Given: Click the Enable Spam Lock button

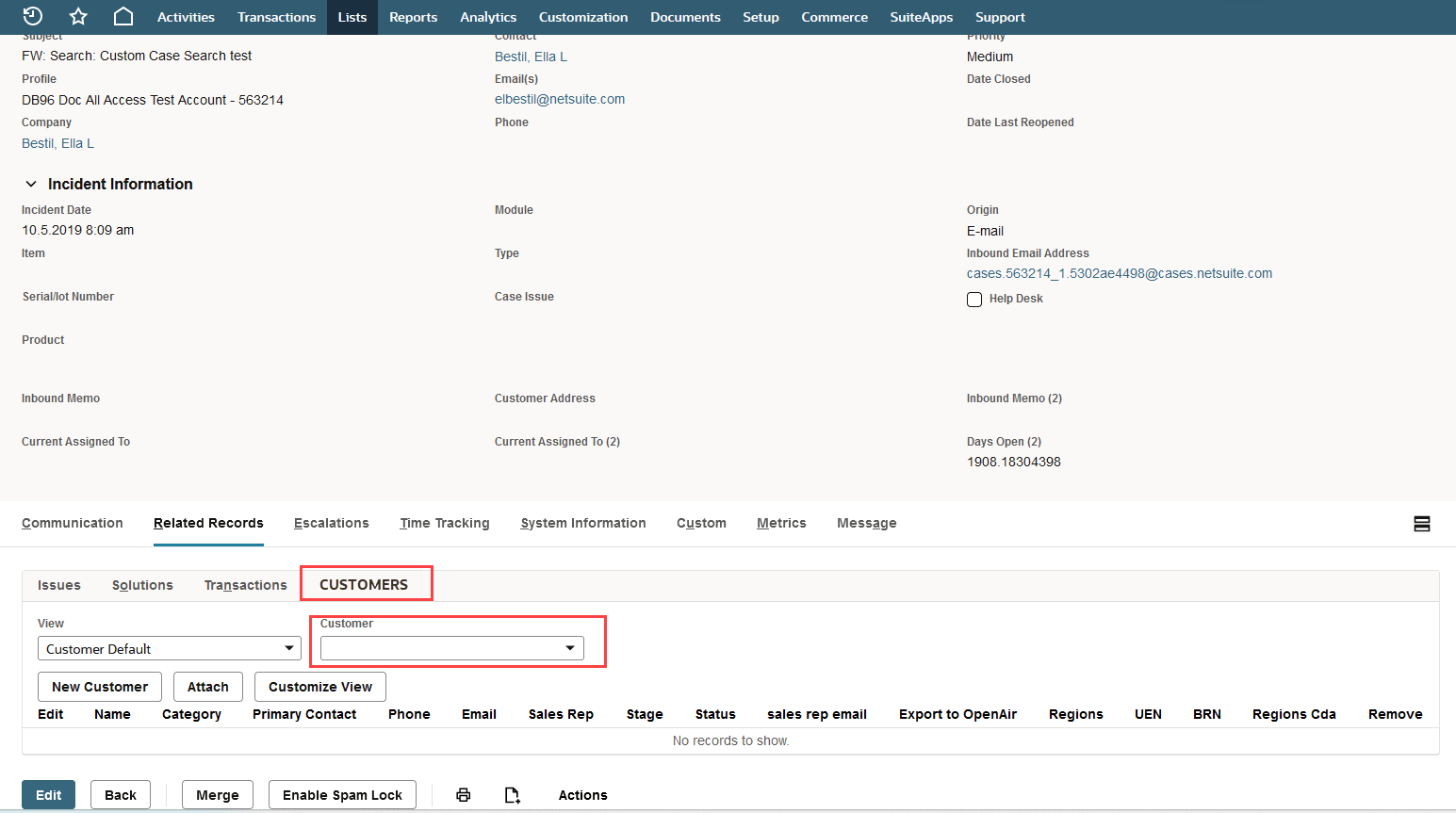Looking at the screenshot, I should (342, 795).
